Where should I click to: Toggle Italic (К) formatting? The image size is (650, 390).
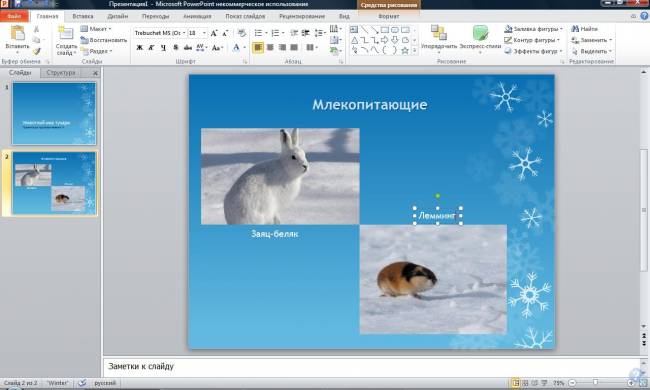(x=151, y=47)
